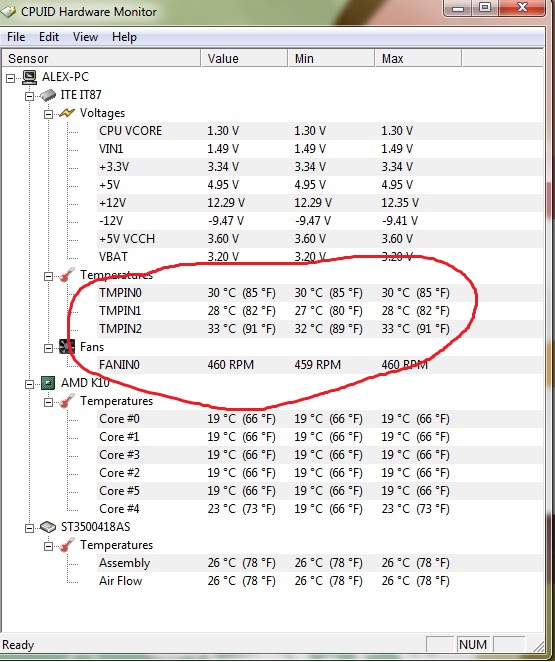Select the VBAT voltage row
555x662 pixels.
[320, 257]
